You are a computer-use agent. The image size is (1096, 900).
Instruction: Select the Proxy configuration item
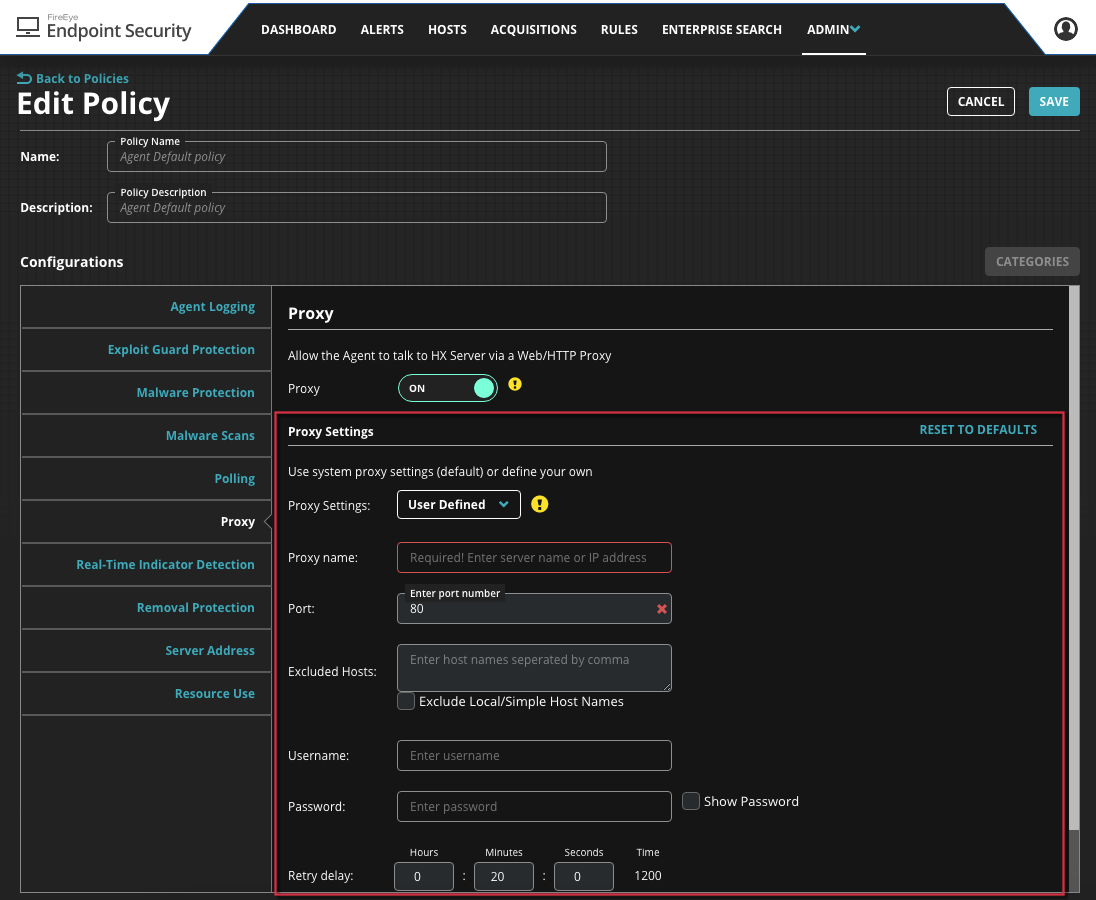click(146, 521)
